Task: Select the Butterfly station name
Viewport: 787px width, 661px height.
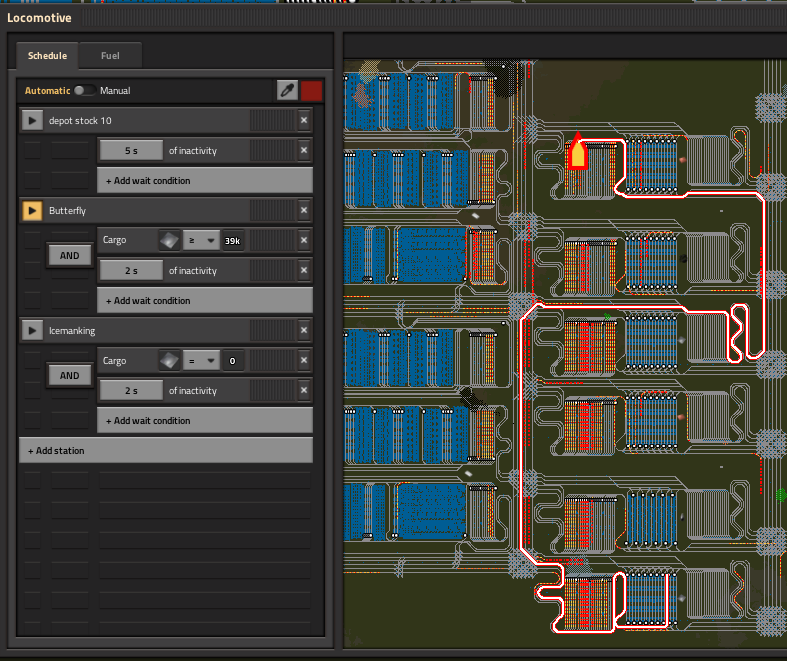Action: coord(67,210)
